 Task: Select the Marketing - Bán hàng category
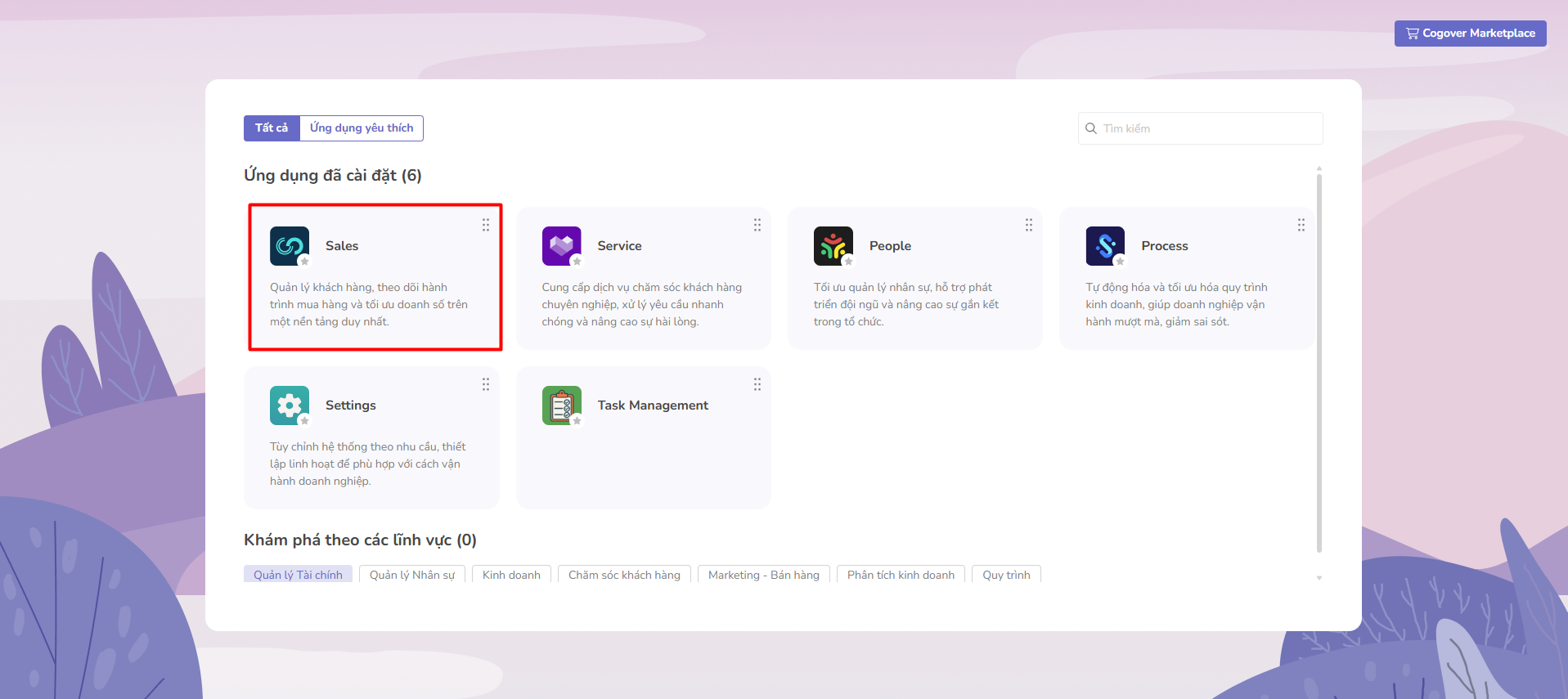pyautogui.click(x=763, y=575)
